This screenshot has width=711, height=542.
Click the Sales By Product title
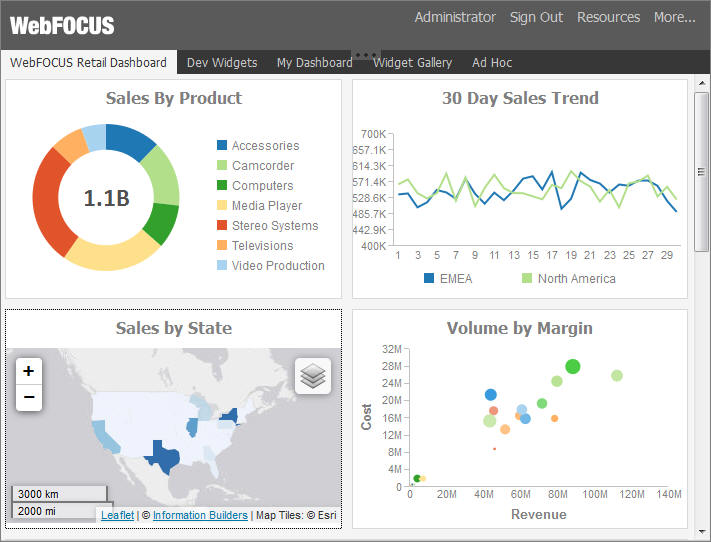(174, 98)
